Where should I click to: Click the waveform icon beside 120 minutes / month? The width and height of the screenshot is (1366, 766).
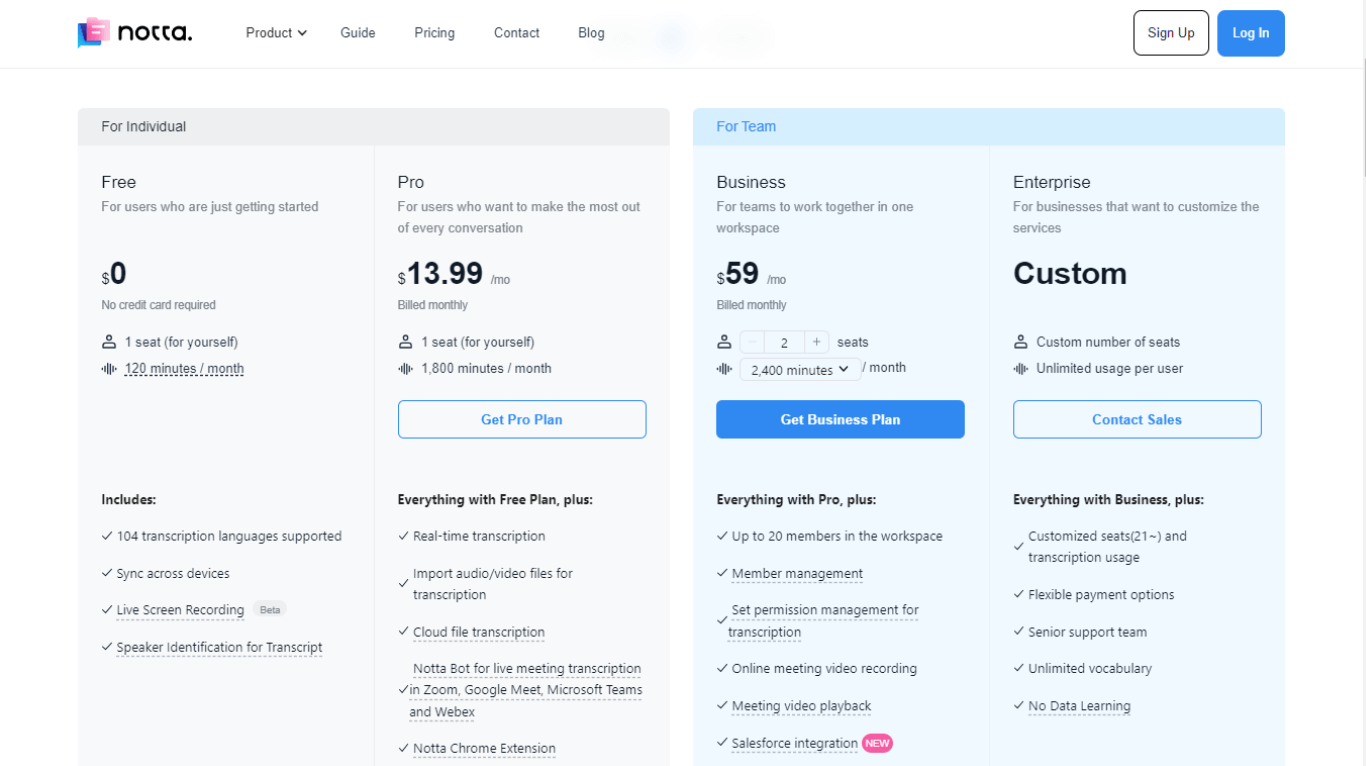coord(109,369)
